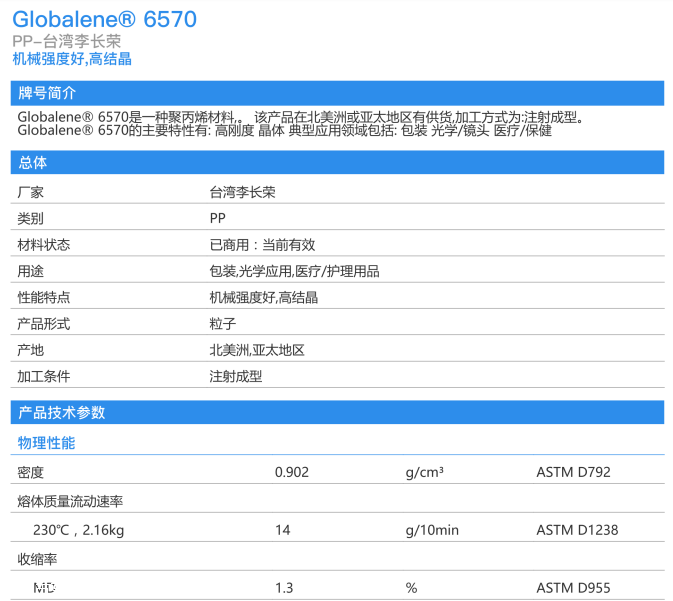Image resolution: width=673 pixels, height=601 pixels.
Task: Click the condition 230℃, 2.16kg
Action: [x=79, y=530]
